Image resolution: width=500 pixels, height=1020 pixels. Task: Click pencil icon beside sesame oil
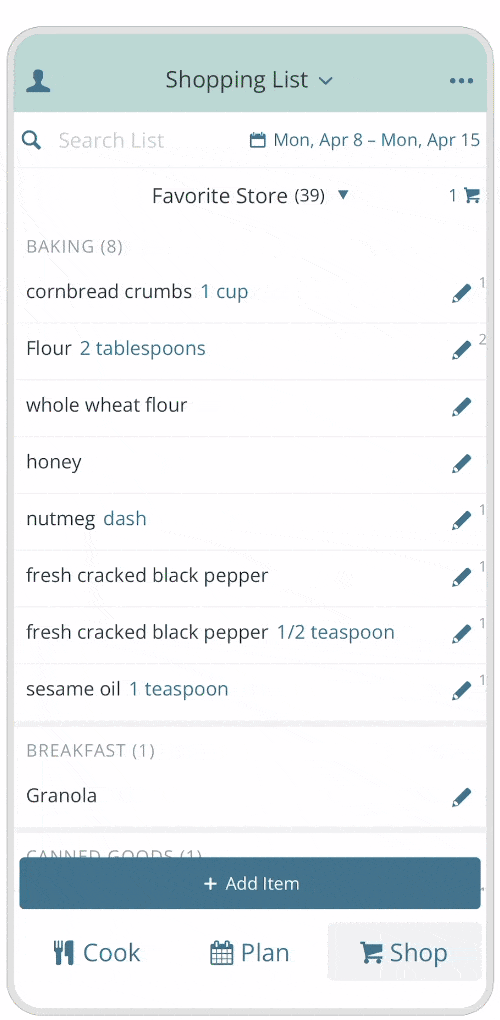tap(461, 690)
